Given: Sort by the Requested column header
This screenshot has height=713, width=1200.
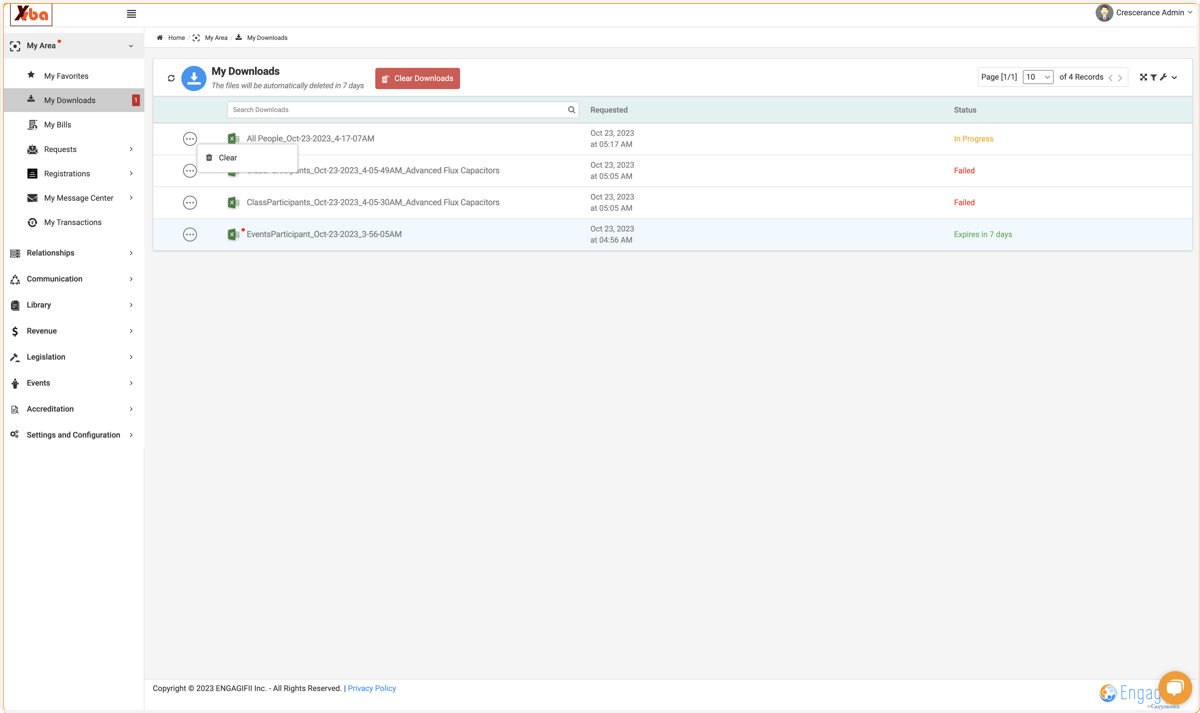Looking at the screenshot, I should pos(609,110).
